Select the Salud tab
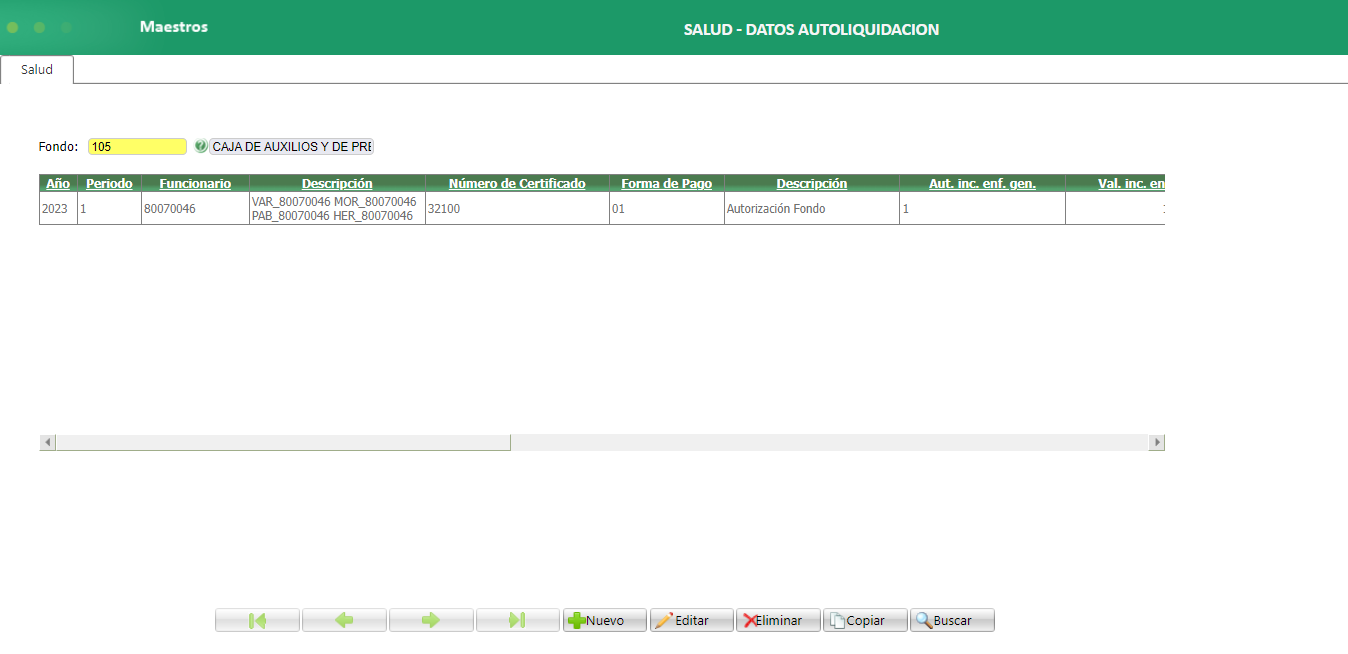Image resolution: width=1348 pixels, height=654 pixels. tap(37, 70)
